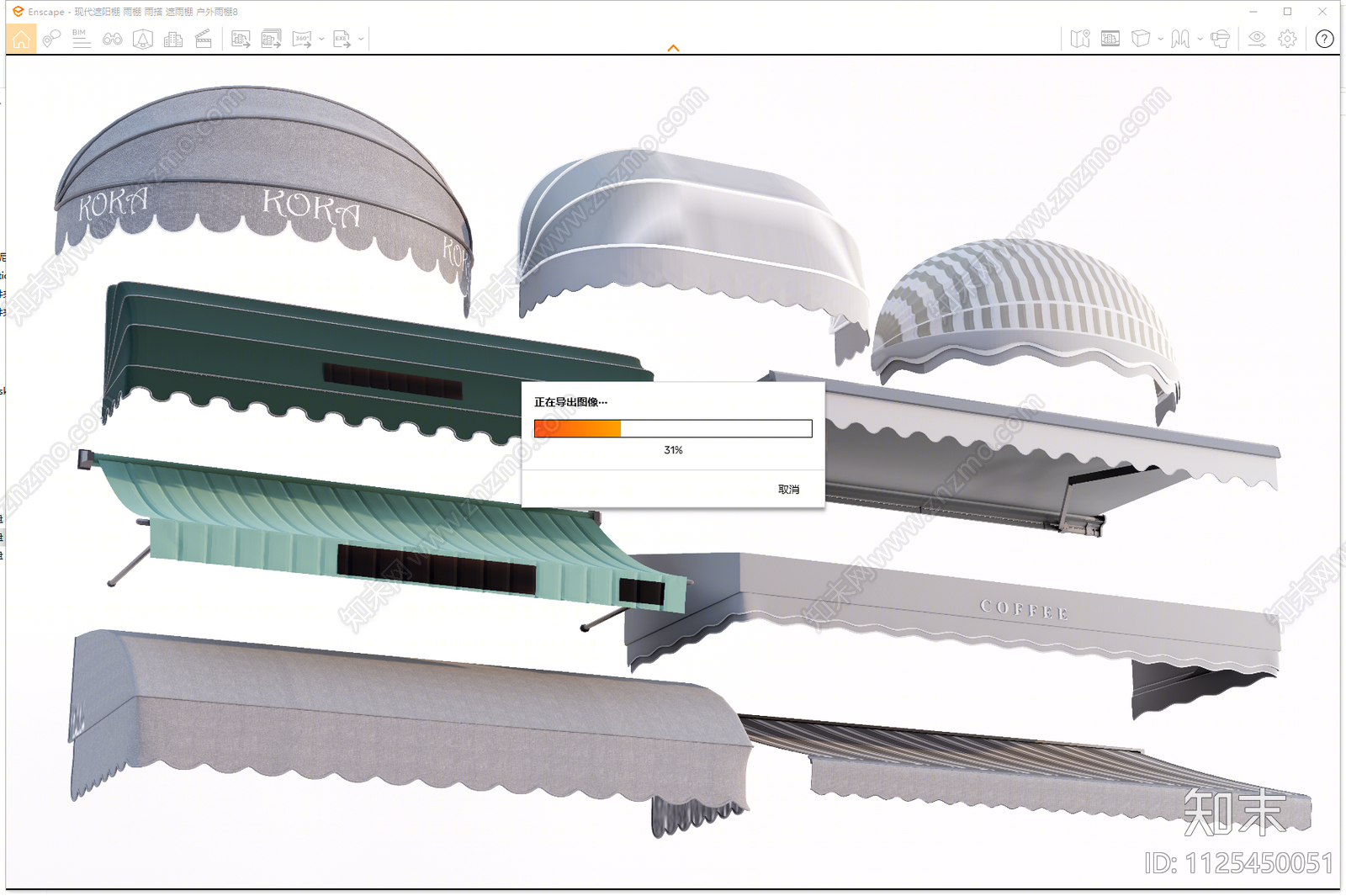Click the 31% progress text
Image resolution: width=1346 pixels, height=896 pixels.
pos(673,450)
